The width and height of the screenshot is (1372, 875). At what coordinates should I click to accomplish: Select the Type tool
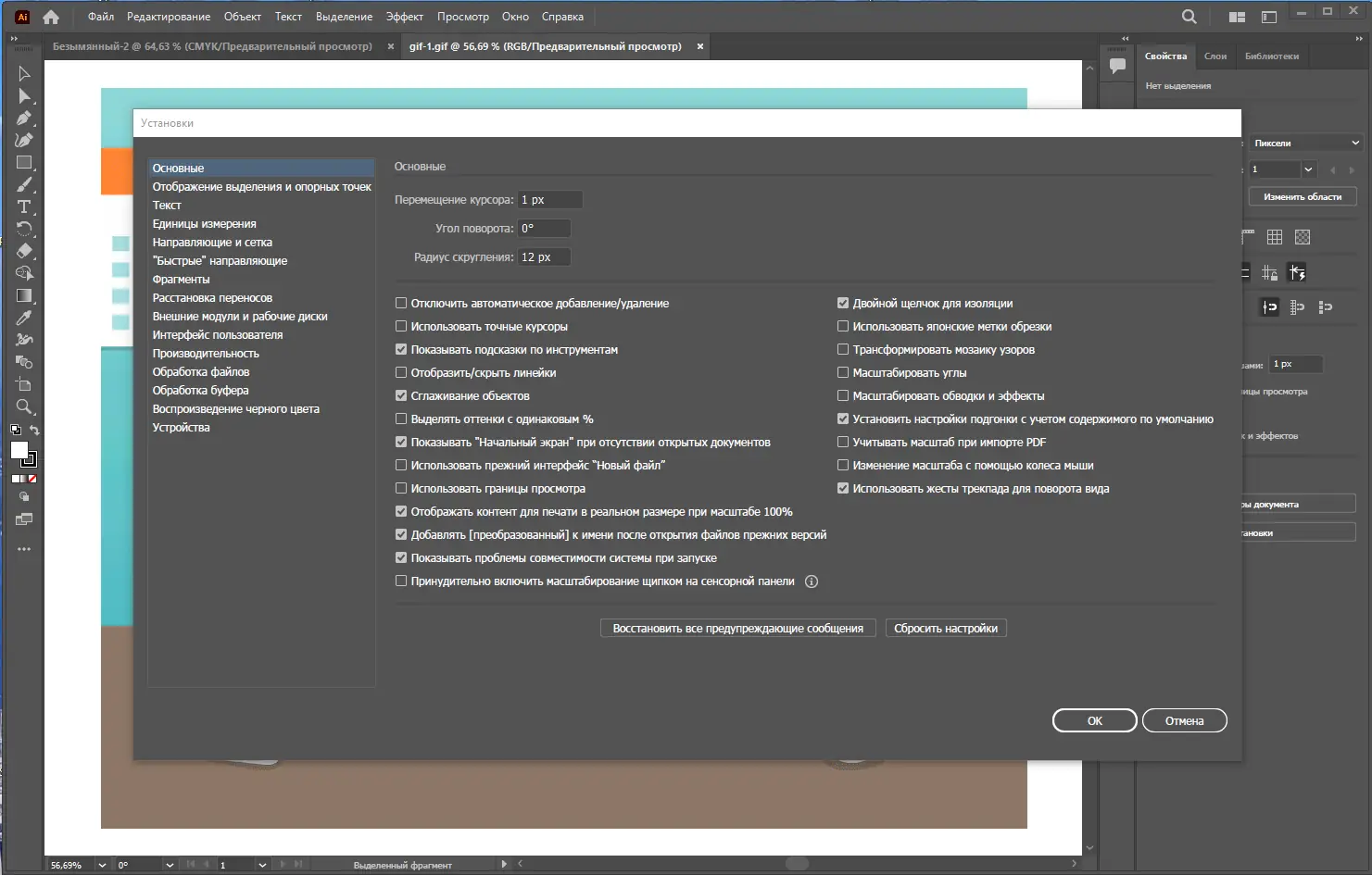coord(24,206)
